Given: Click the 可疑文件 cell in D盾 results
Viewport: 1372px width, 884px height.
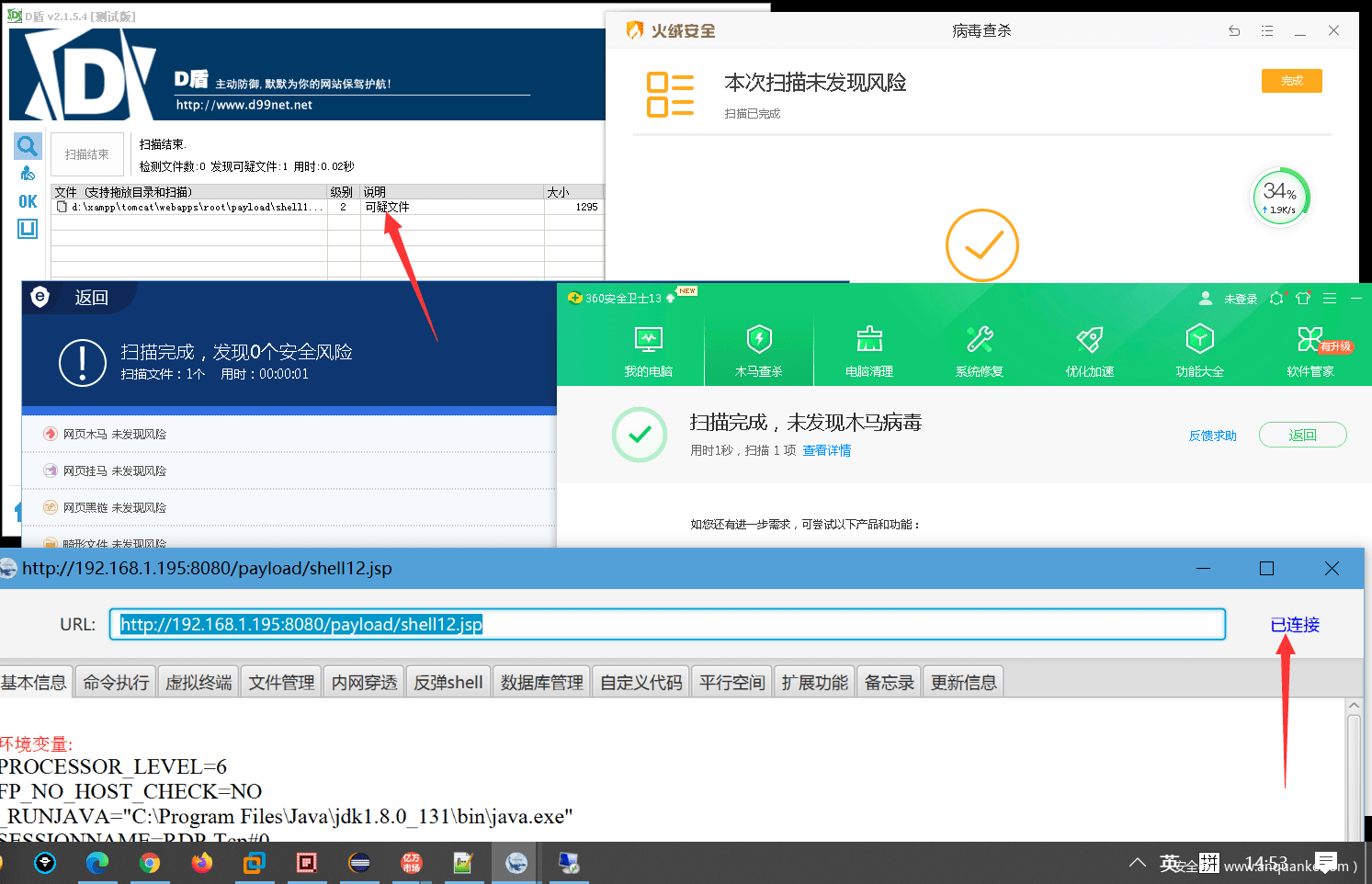Looking at the screenshot, I should pos(387,207).
